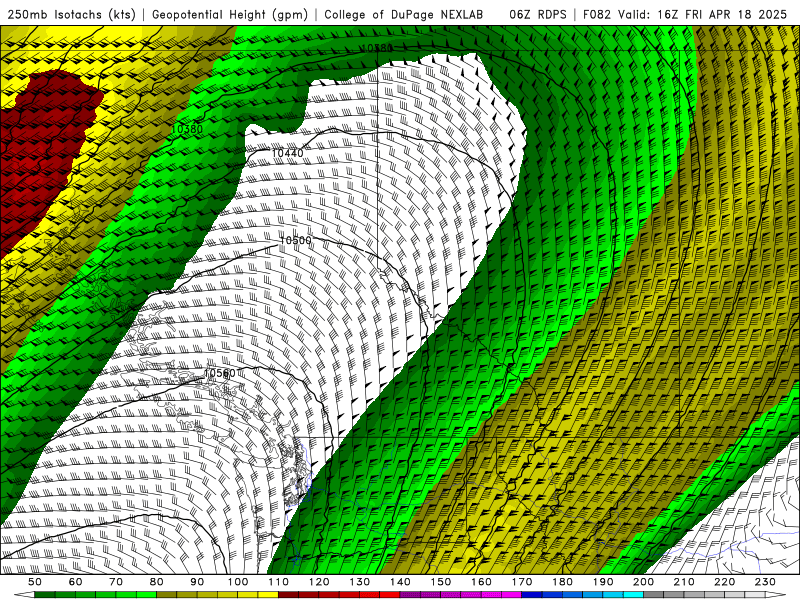This screenshot has width=800, height=600.
Task: Select the dark gray swatch just above 200
Action: (654, 595)
